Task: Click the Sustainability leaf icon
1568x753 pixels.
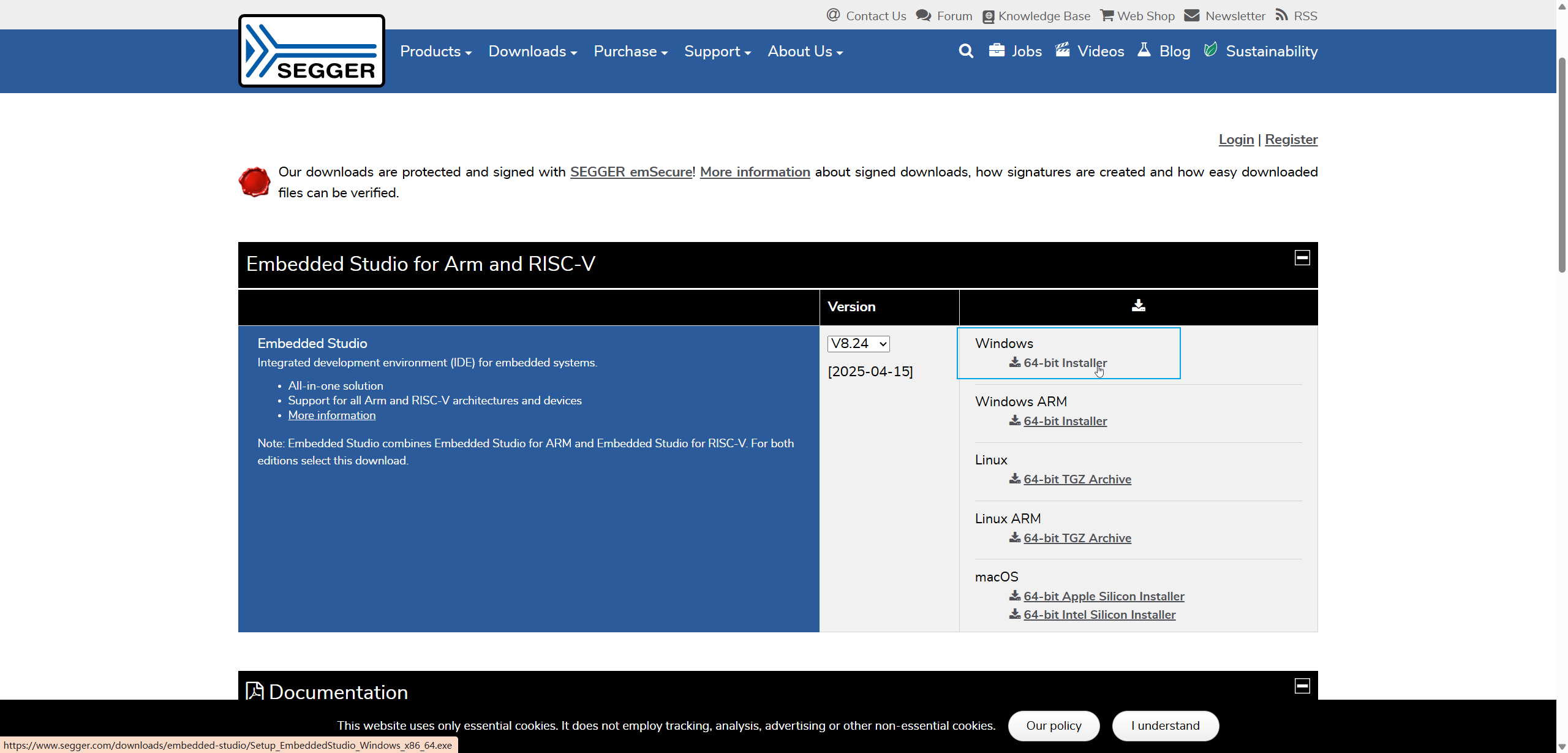Action: tap(1210, 50)
